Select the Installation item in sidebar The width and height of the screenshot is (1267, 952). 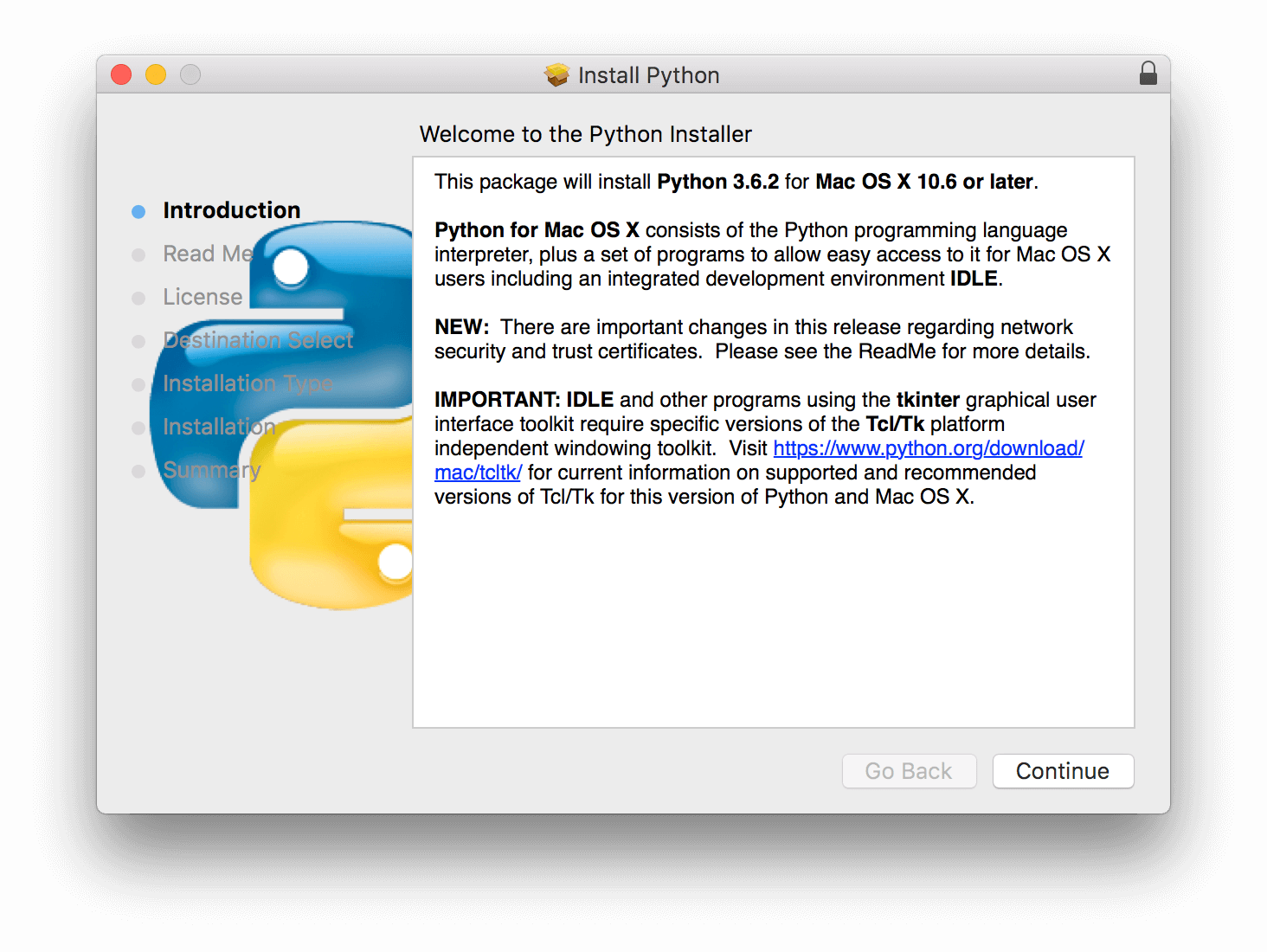click(x=218, y=427)
